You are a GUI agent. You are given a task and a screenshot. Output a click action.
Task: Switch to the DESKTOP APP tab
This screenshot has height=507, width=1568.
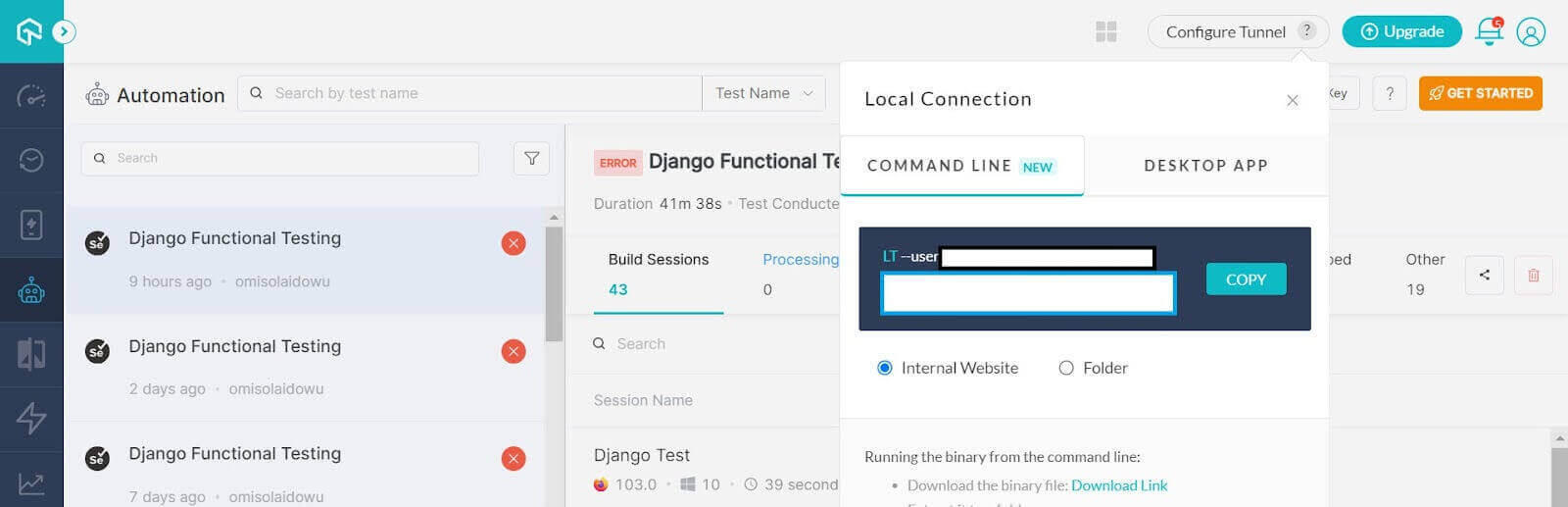coord(1206,166)
